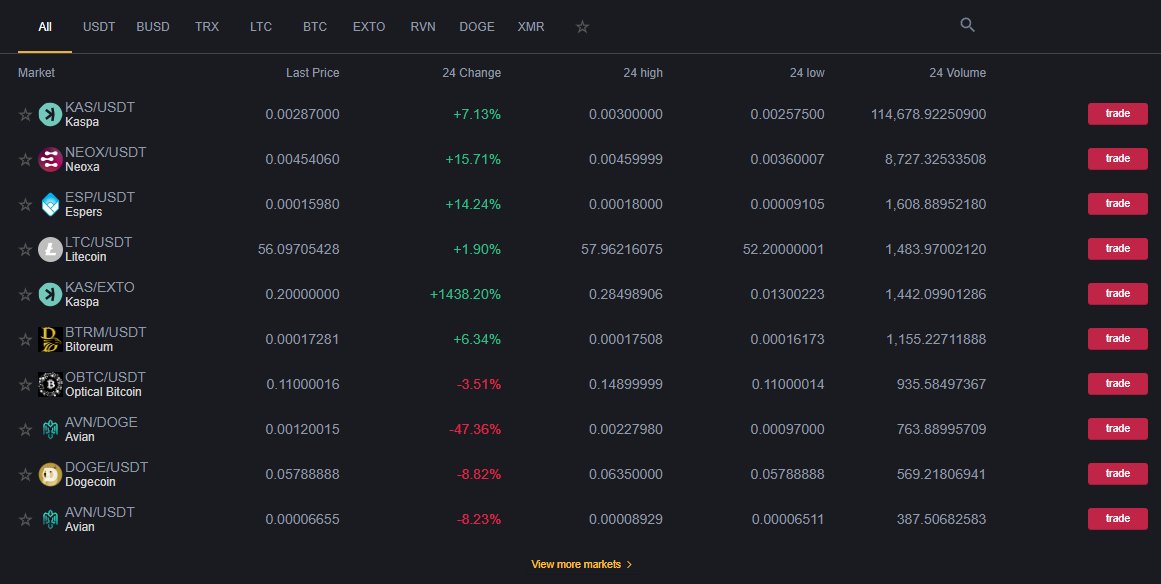
Task: Click the Litecoin logo in LTC/USDT row
Action: coord(50,249)
